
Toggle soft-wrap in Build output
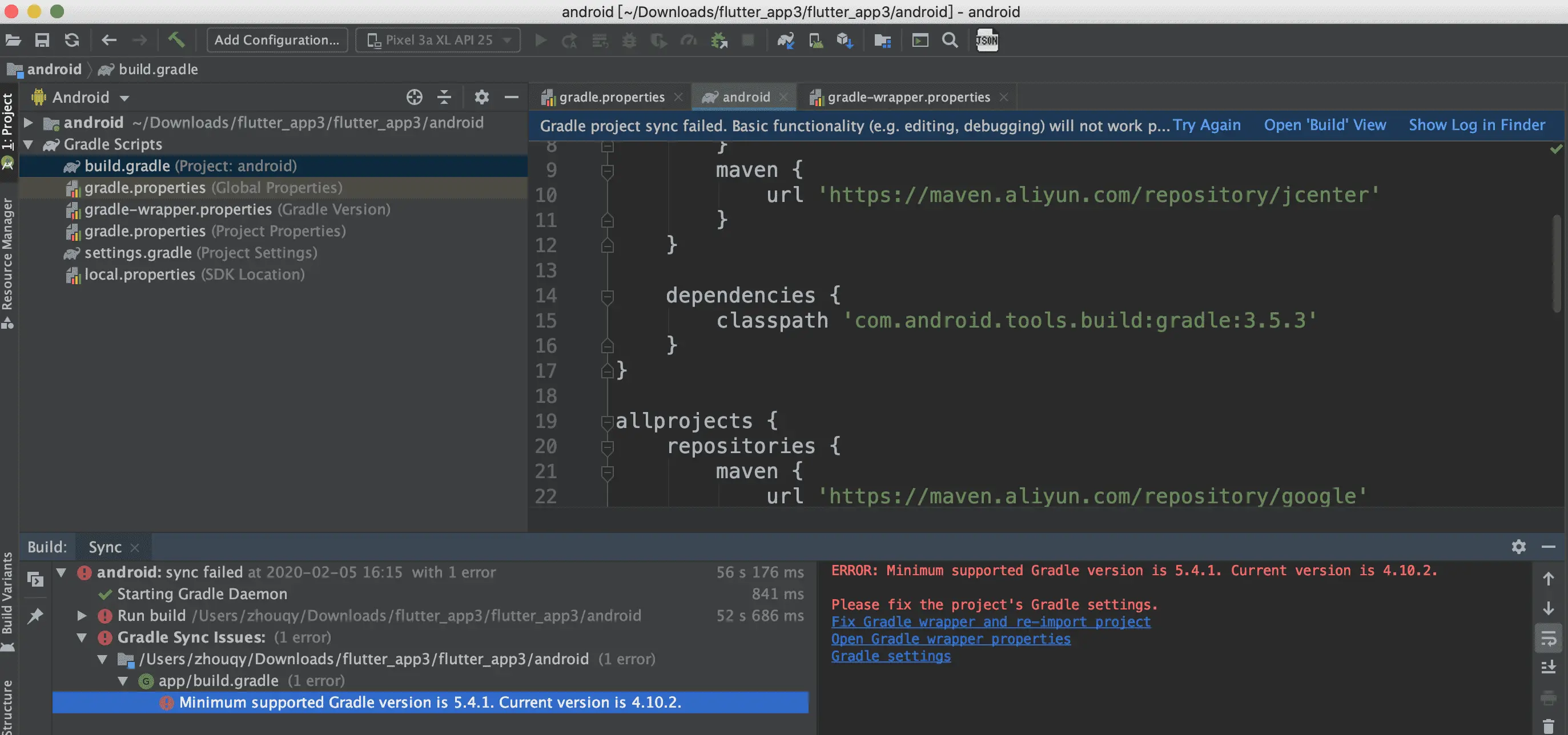[x=1549, y=639]
